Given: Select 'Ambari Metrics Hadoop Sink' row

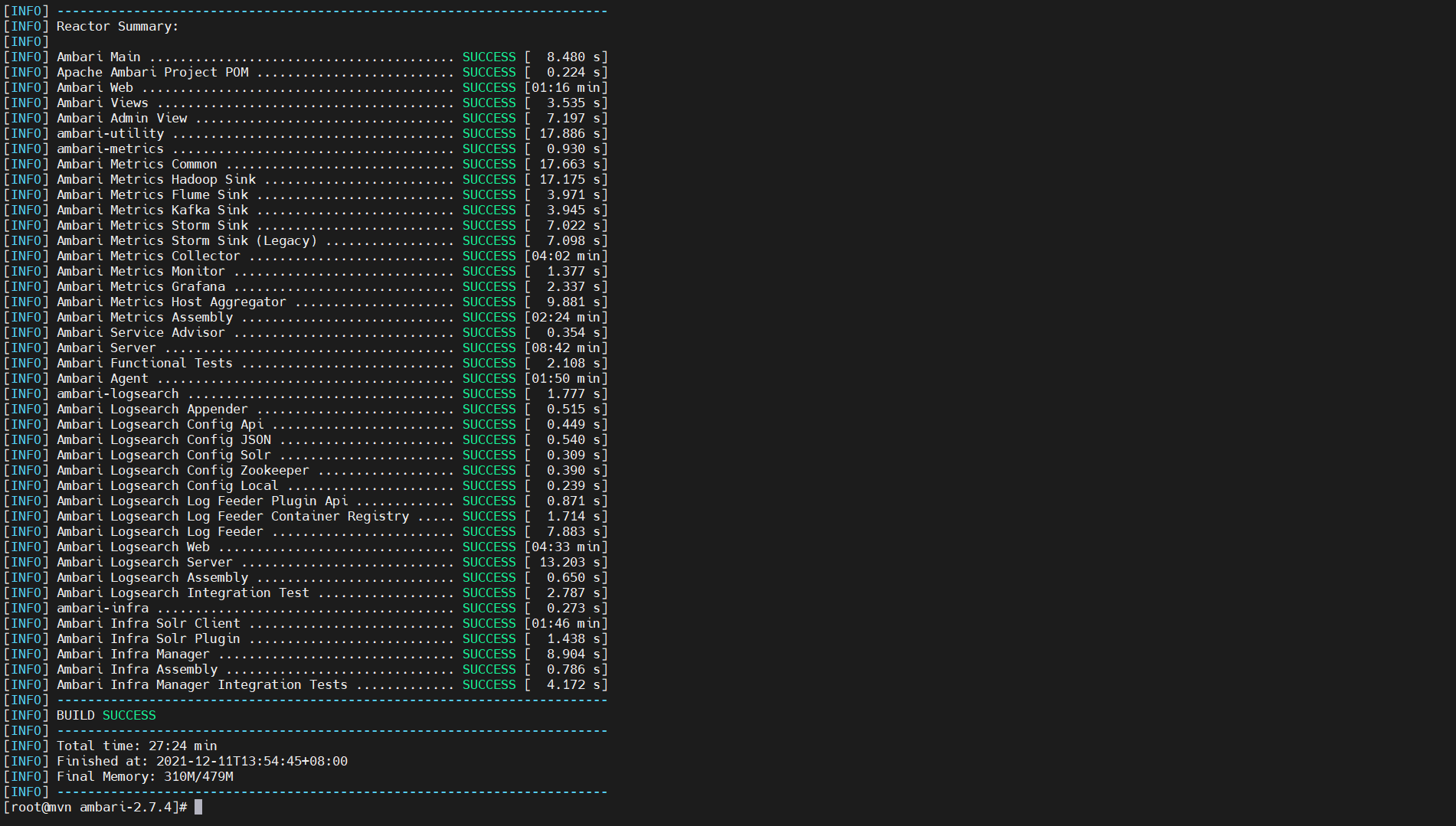Looking at the screenshot, I should [156, 179].
